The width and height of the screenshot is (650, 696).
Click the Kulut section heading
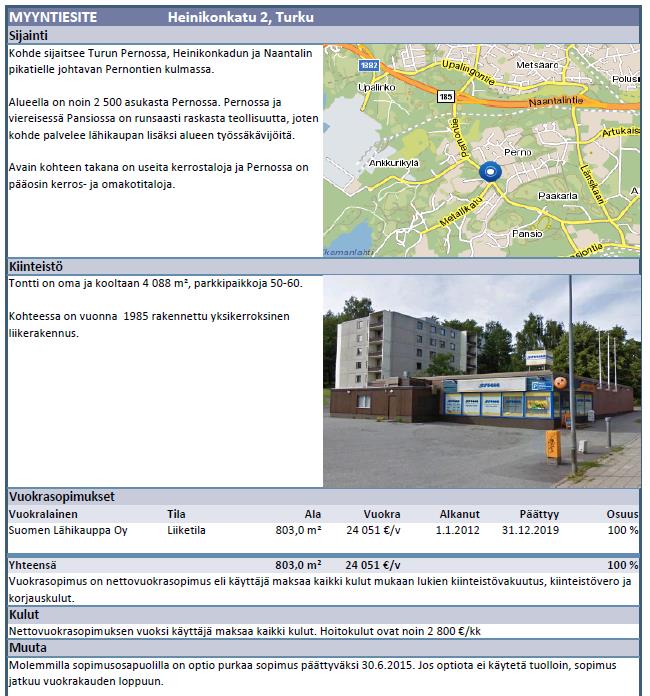coord(24,614)
